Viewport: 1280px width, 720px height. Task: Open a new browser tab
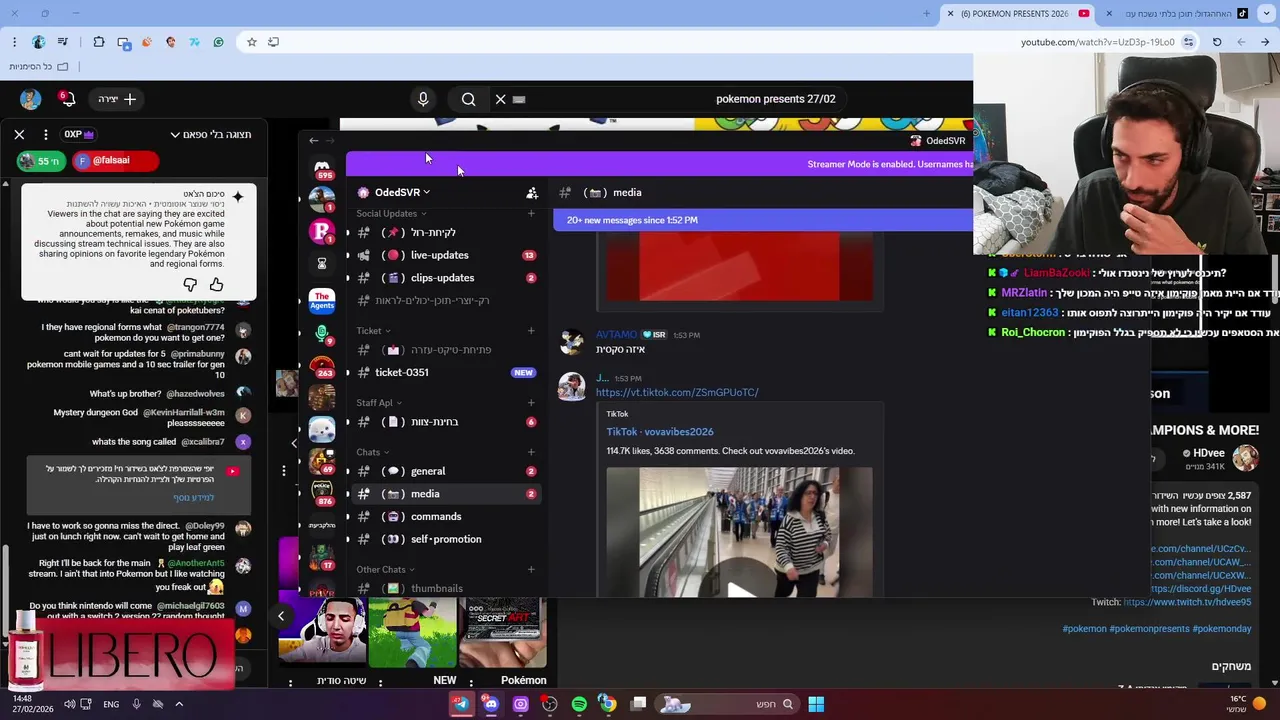[926, 14]
